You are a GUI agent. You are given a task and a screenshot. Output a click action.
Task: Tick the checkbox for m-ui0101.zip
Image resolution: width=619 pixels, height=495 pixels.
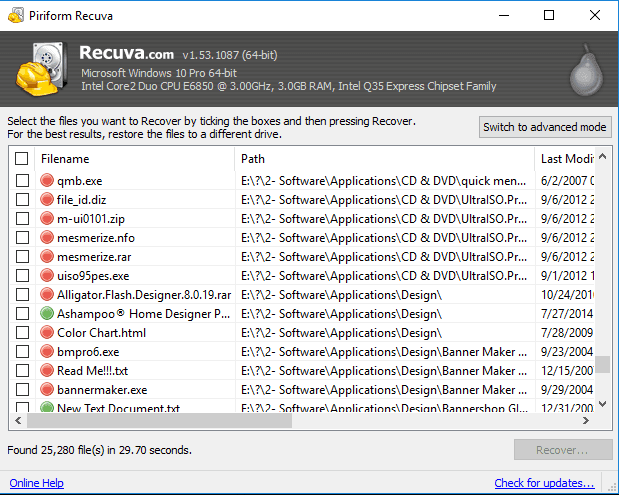tap(22, 219)
